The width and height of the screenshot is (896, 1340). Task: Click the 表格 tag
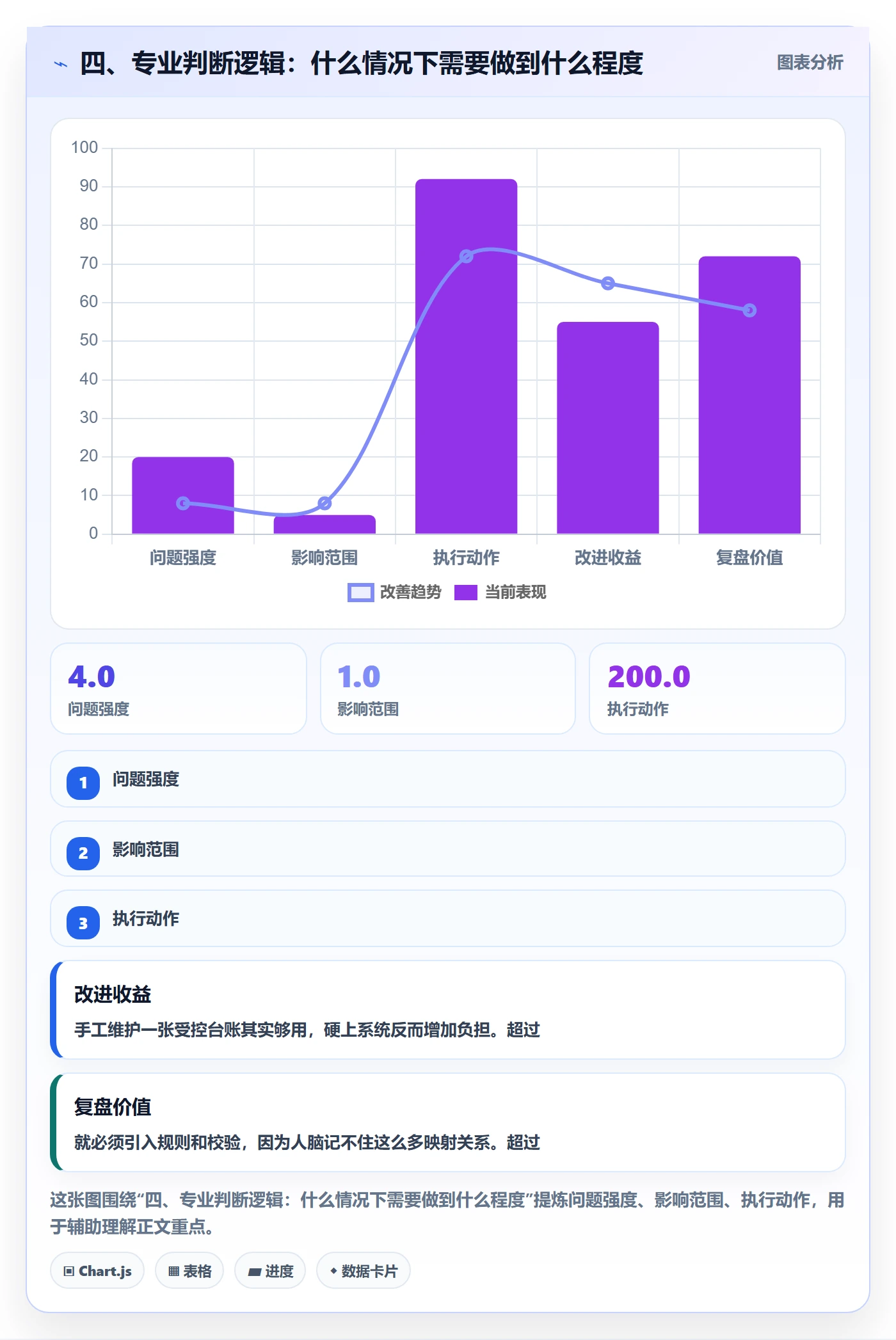point(189,1271)
